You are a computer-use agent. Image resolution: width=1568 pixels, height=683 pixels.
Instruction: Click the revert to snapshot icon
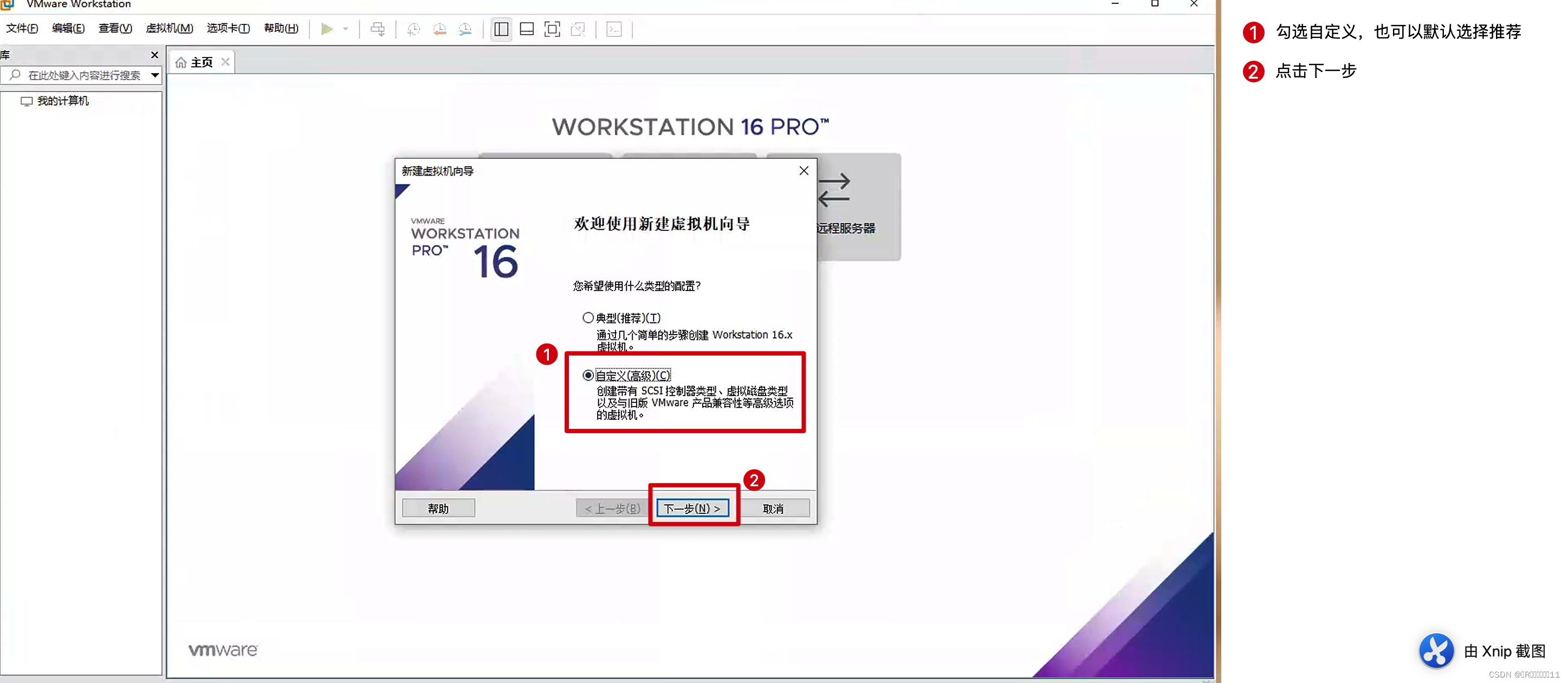[439, 29]
